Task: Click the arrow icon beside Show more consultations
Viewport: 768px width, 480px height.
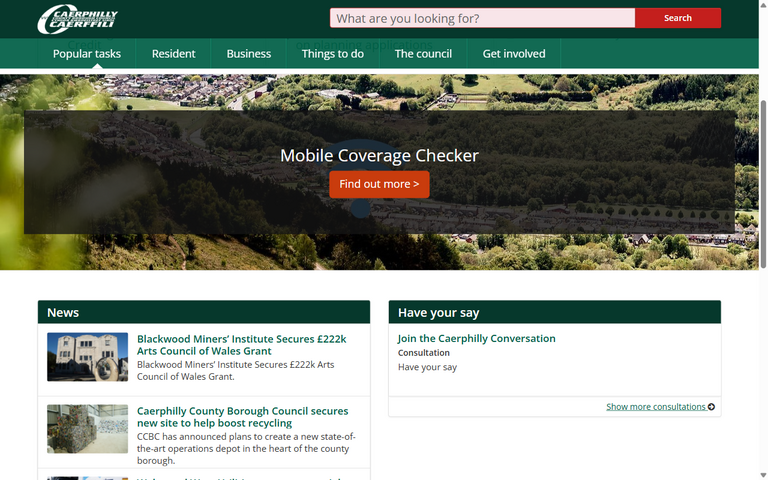Action: (x=712, y=407)
